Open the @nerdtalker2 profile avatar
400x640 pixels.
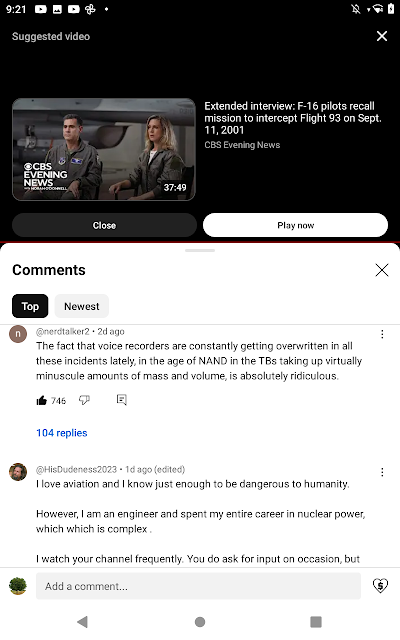coord(18,334)
